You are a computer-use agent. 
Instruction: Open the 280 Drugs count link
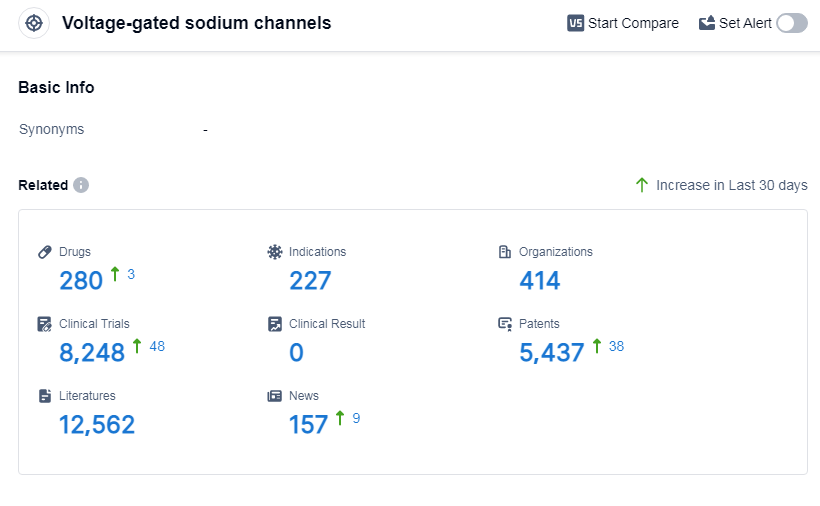81,281
